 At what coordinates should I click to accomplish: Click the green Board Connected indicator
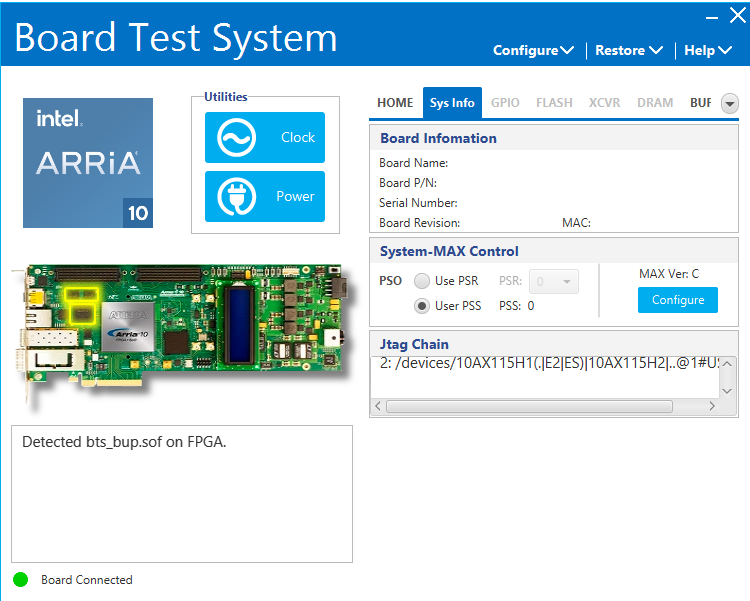click(x=21, y=580)
